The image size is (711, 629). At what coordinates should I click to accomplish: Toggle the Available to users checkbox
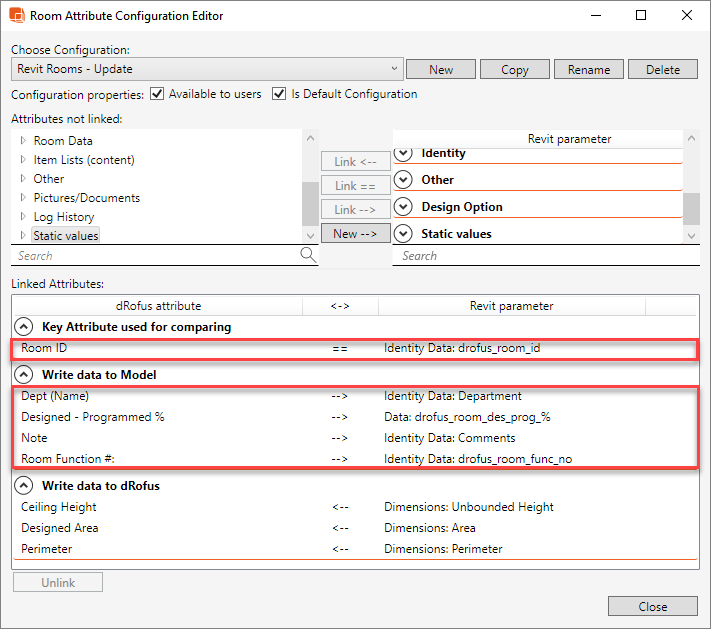coord(155,94)
